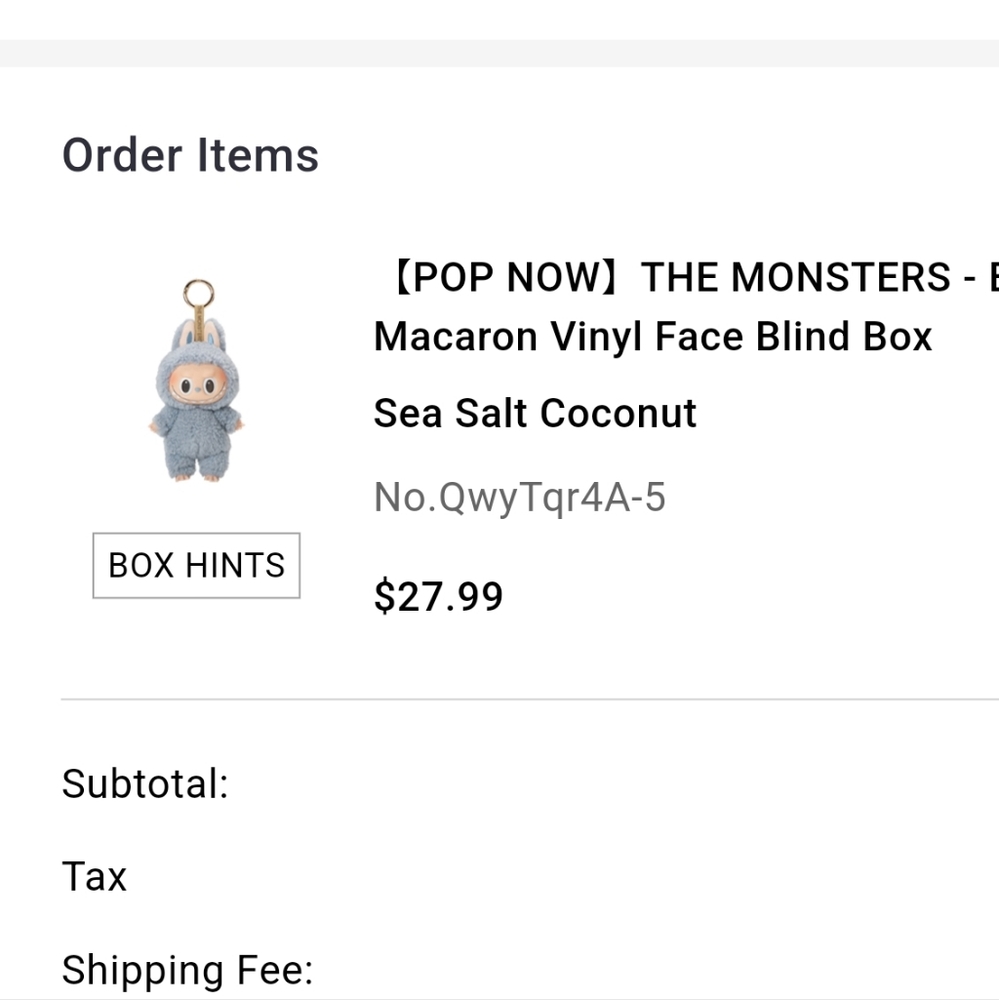Click inside the BOX HINTS bordered box
Screen dimensions: 999x1000
196,566
